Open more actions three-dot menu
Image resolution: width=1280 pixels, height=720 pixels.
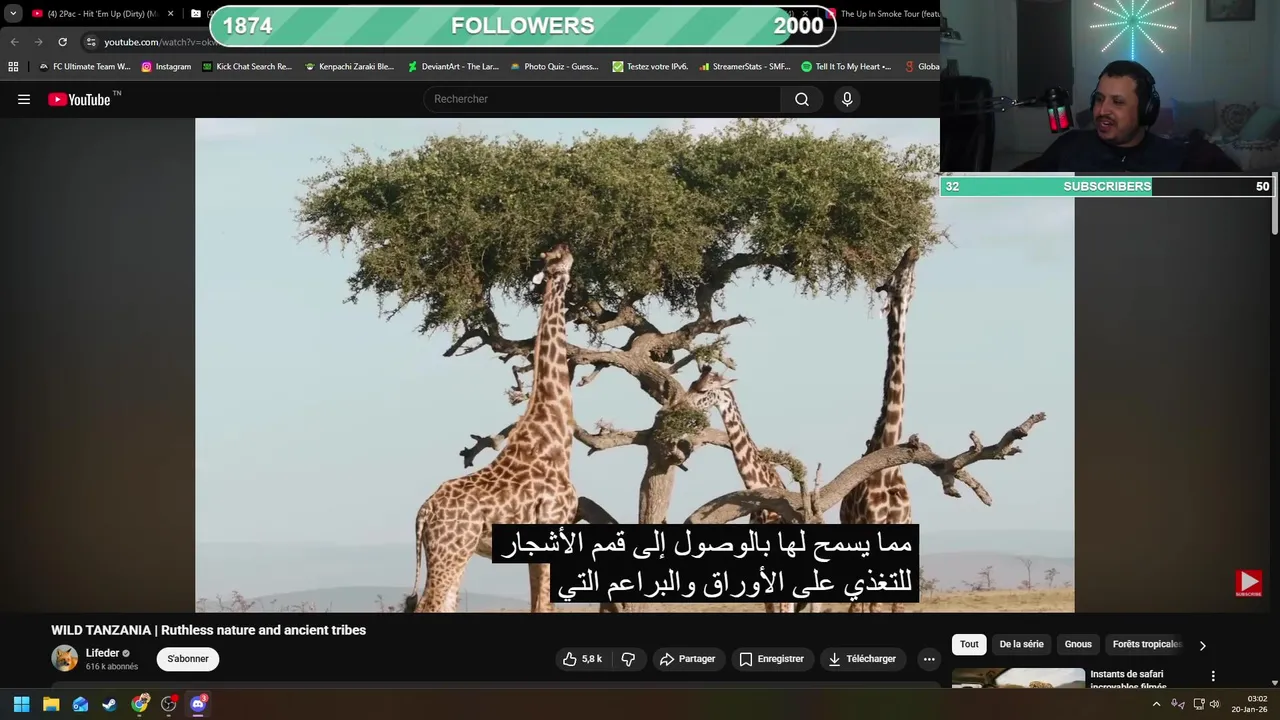pos(929,659)
